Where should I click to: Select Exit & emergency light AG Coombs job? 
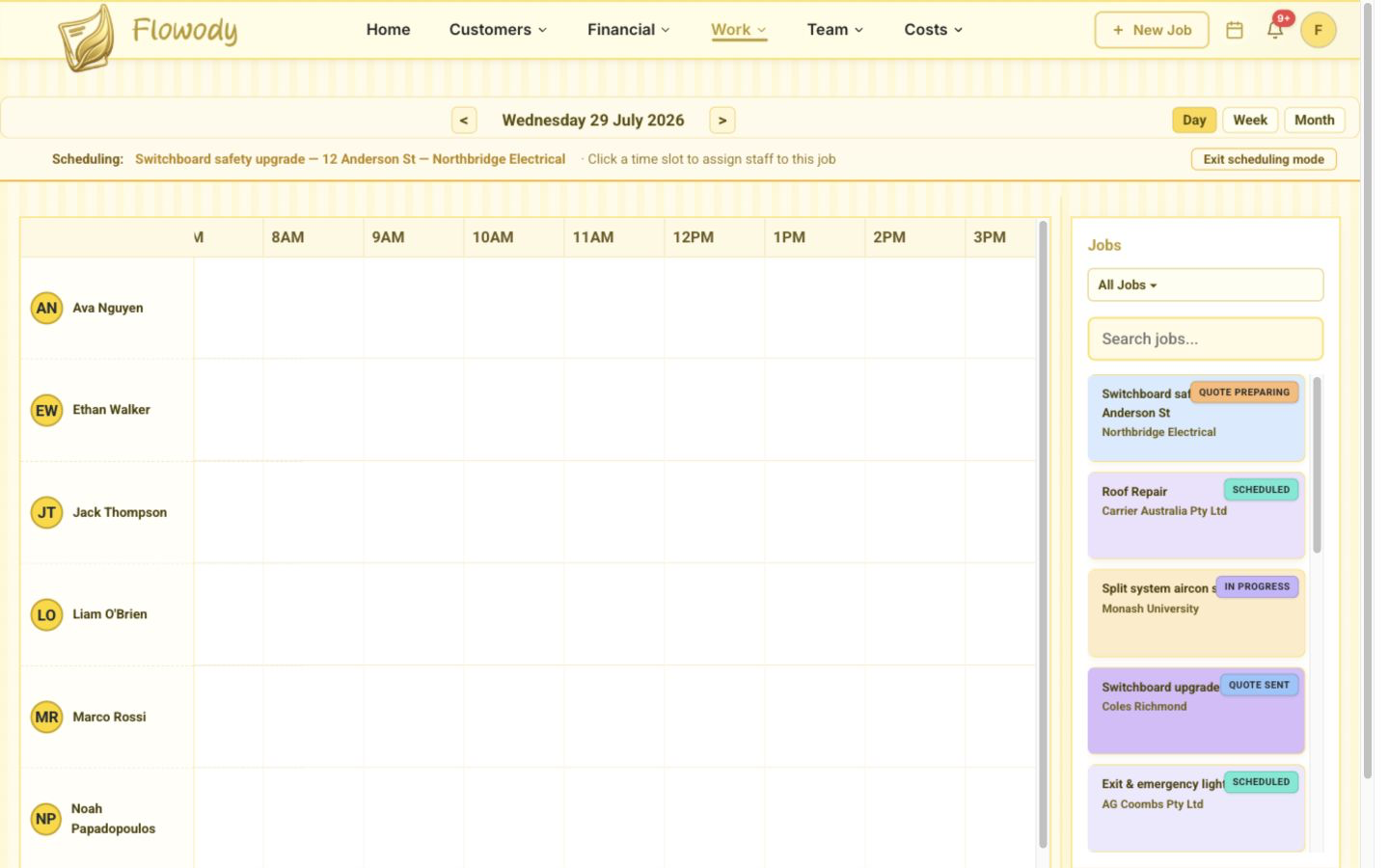point(1196,808)
